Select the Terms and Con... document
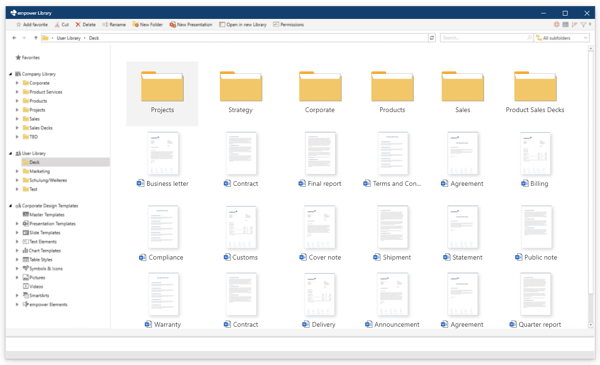The height and width of the screenshot is (365, 600). 392,160
